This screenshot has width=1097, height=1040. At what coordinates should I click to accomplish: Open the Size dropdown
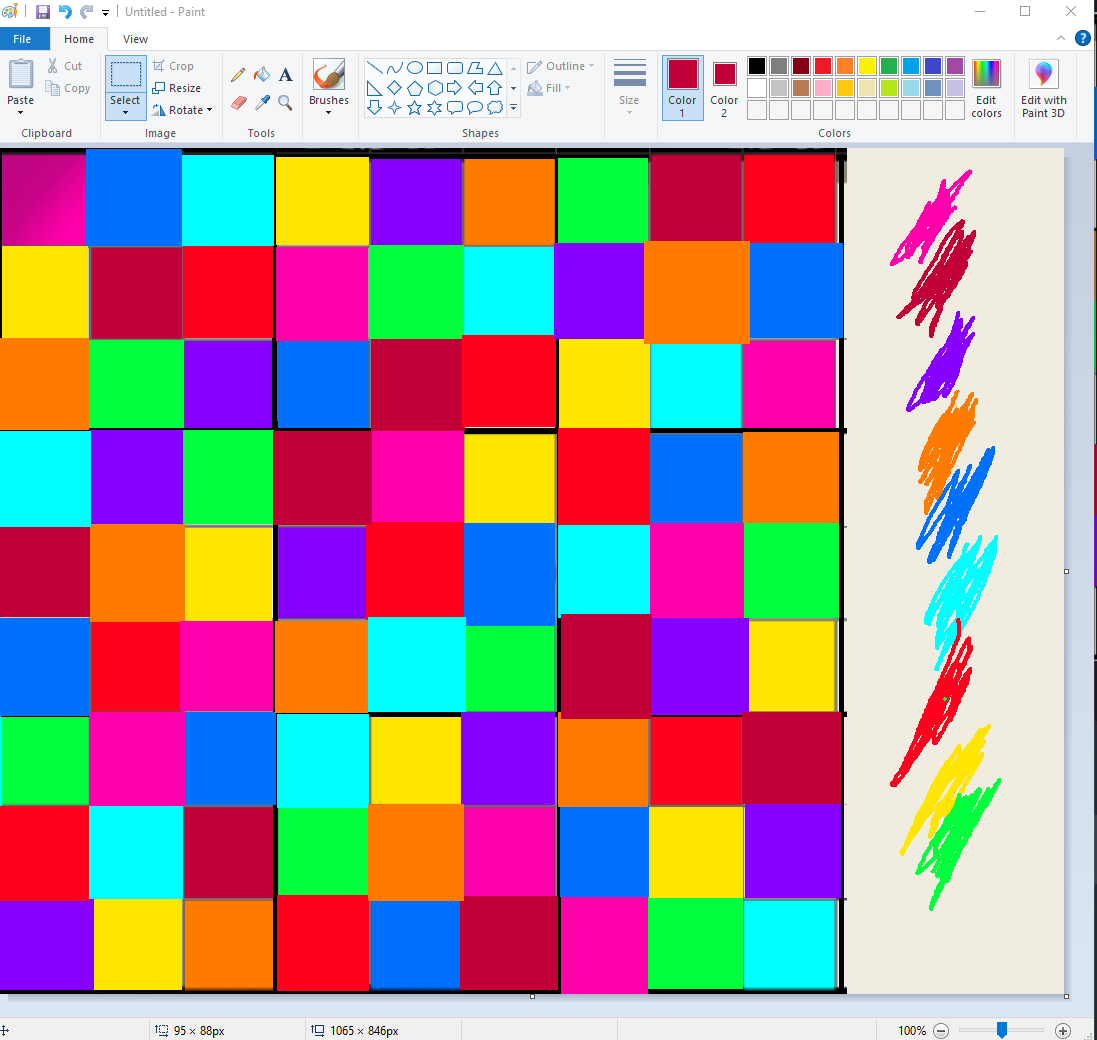click(x=629, y=88)
